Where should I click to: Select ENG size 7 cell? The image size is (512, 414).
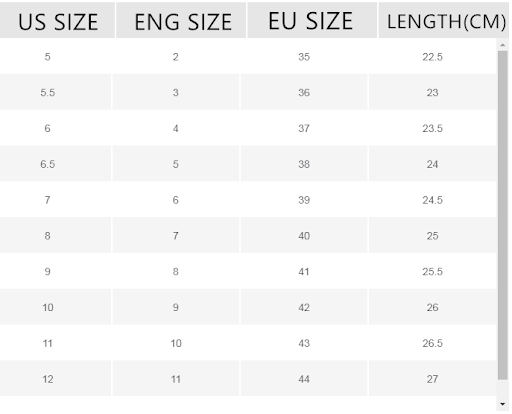tap(176, 236)
